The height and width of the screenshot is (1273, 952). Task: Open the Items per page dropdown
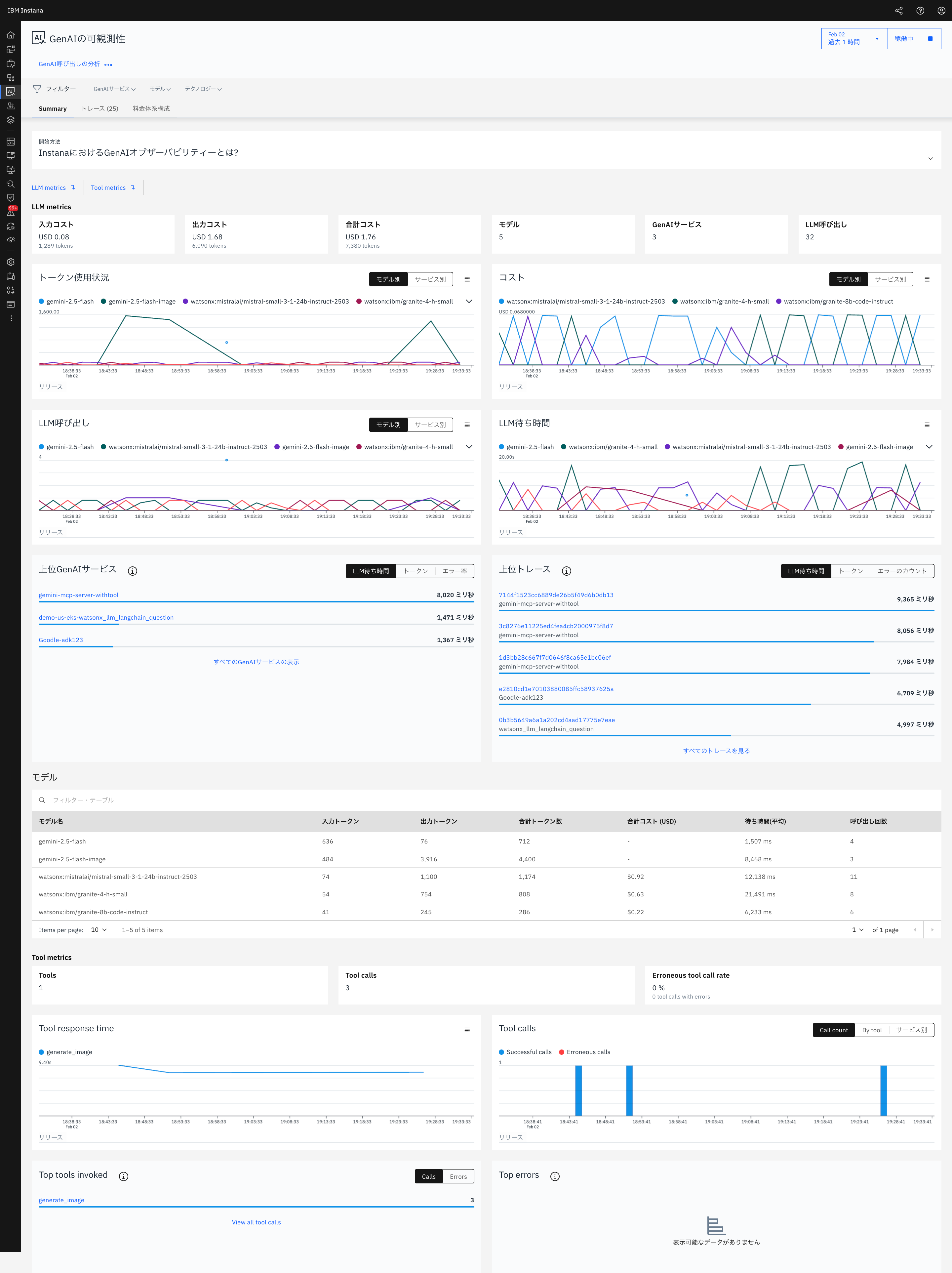99,929
